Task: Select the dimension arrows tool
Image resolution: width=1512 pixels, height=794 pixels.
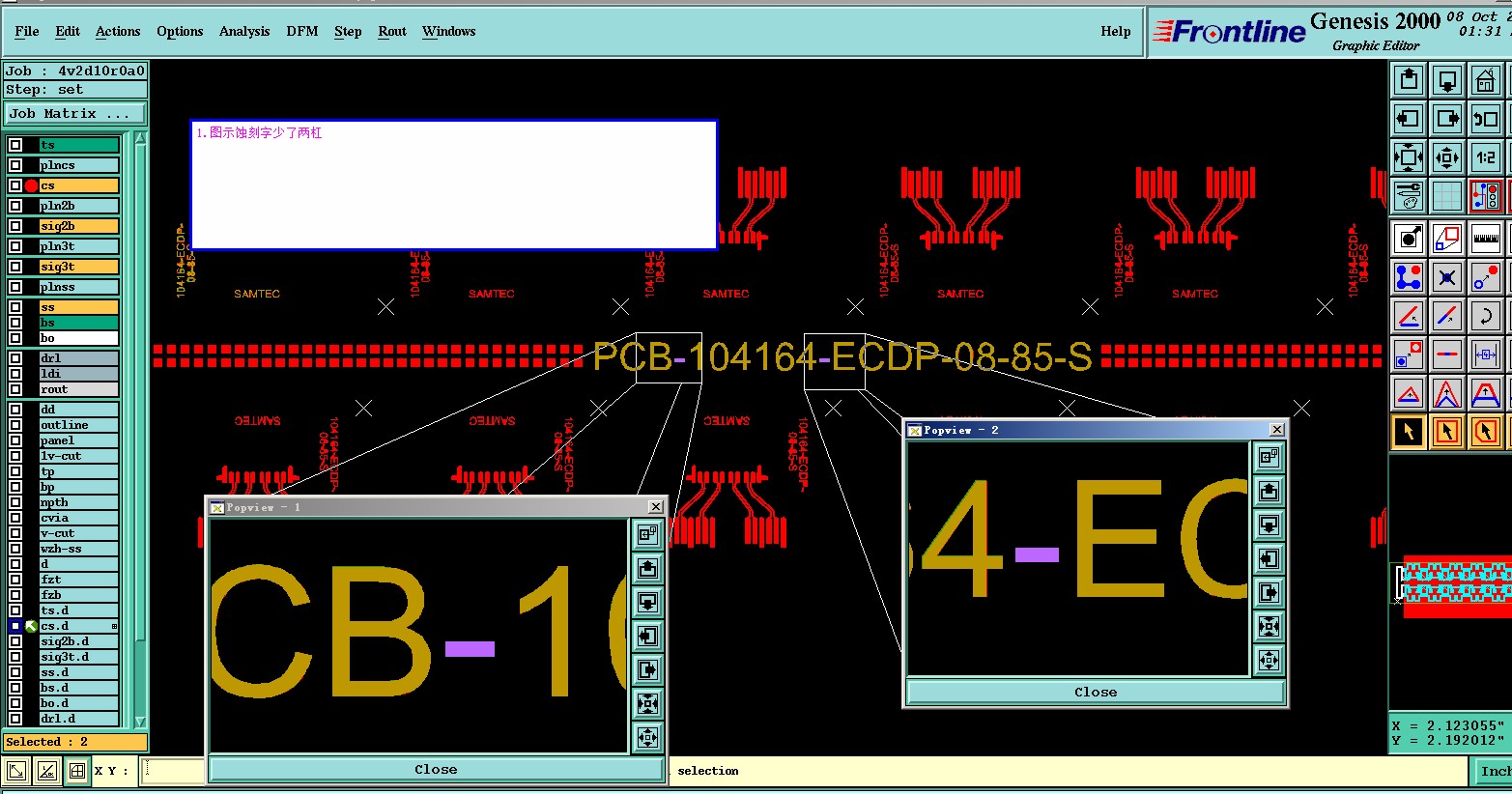Action: point(1486,354)
